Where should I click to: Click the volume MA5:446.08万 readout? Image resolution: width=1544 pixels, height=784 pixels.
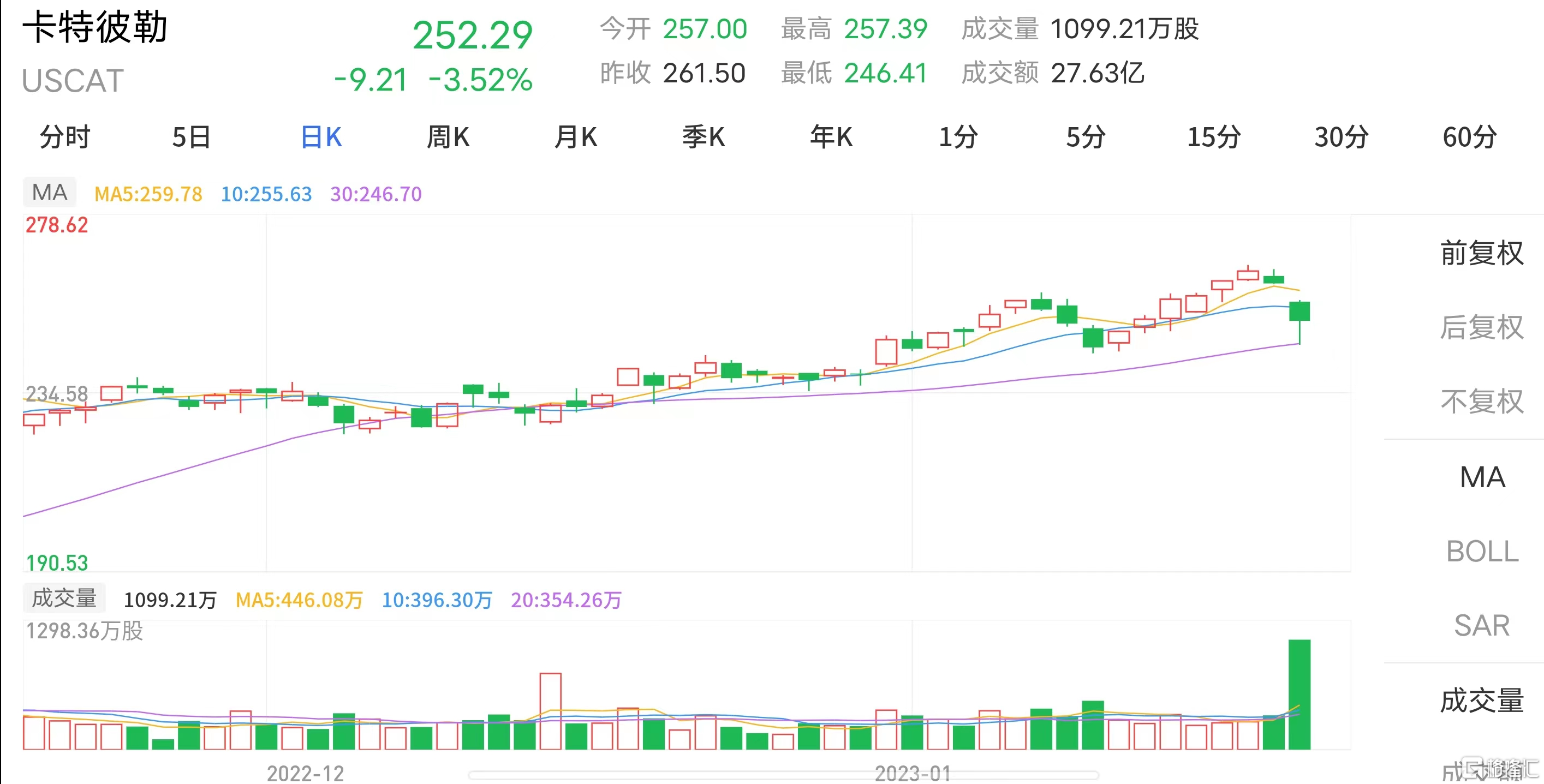coord(299,600)
